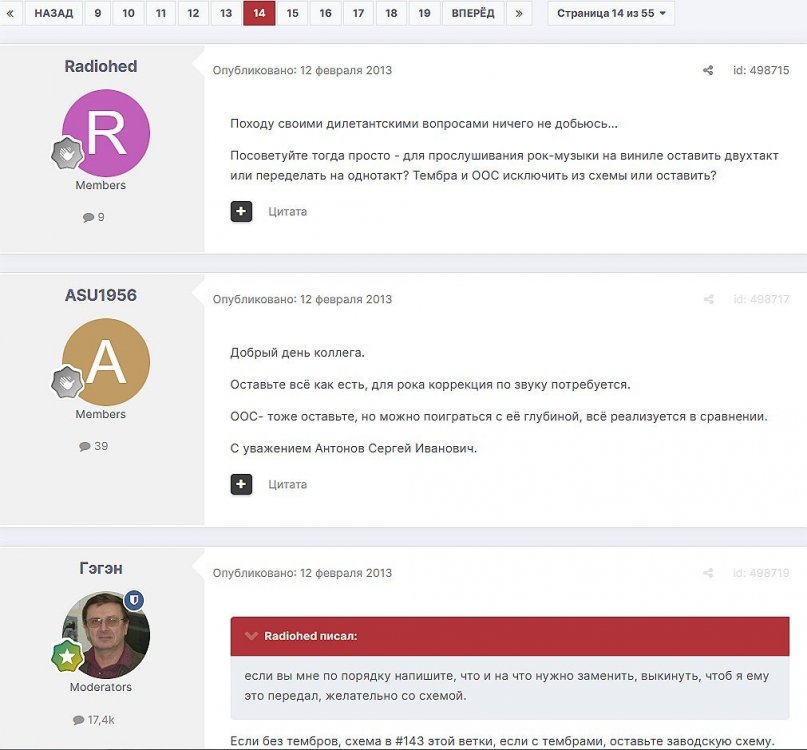Open Radiohed's username profile link
Screen dimensions: 807x750
click(101, 67)
